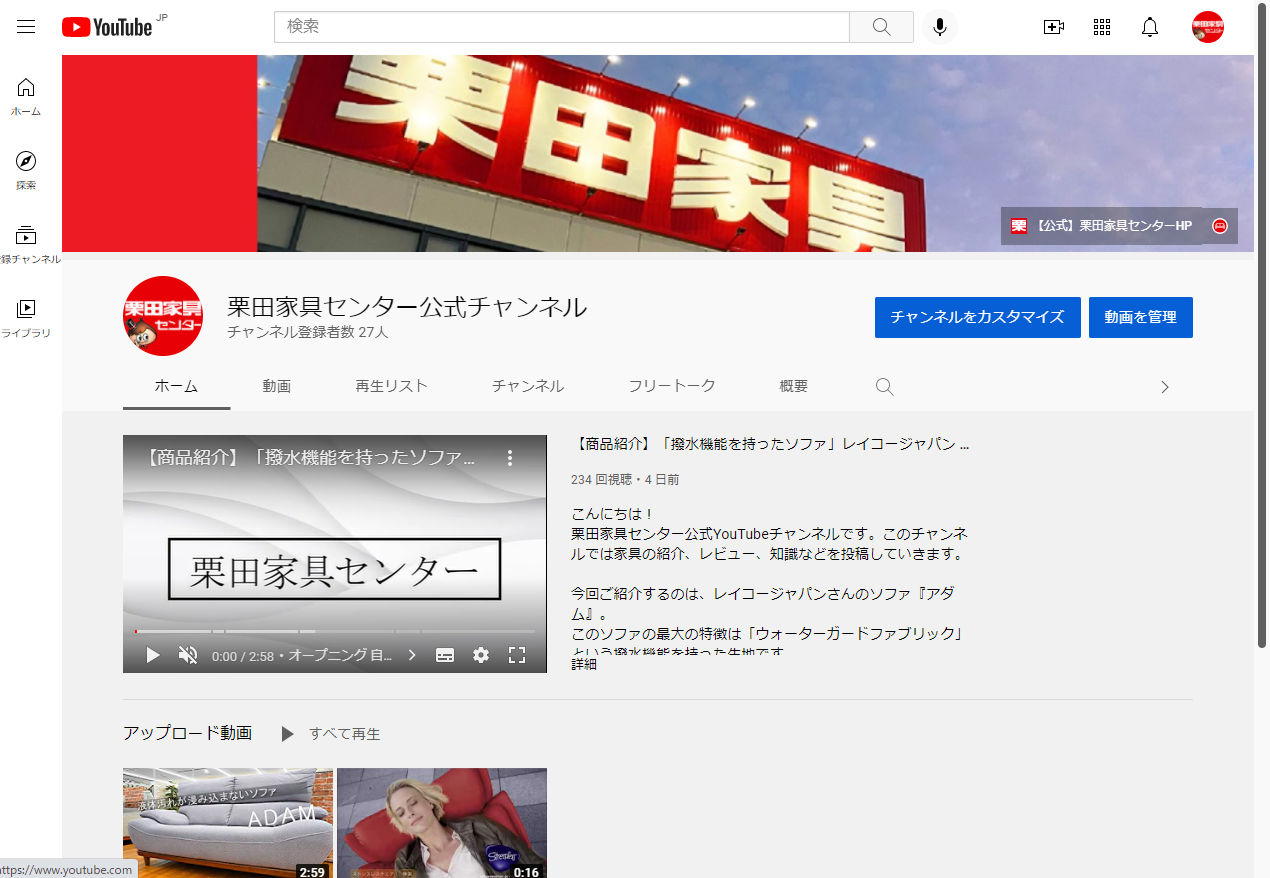This screenshot has height=878, width=1270.
Task: Open the 0:16 recliner video thumbnail
Action: [442, 823]
